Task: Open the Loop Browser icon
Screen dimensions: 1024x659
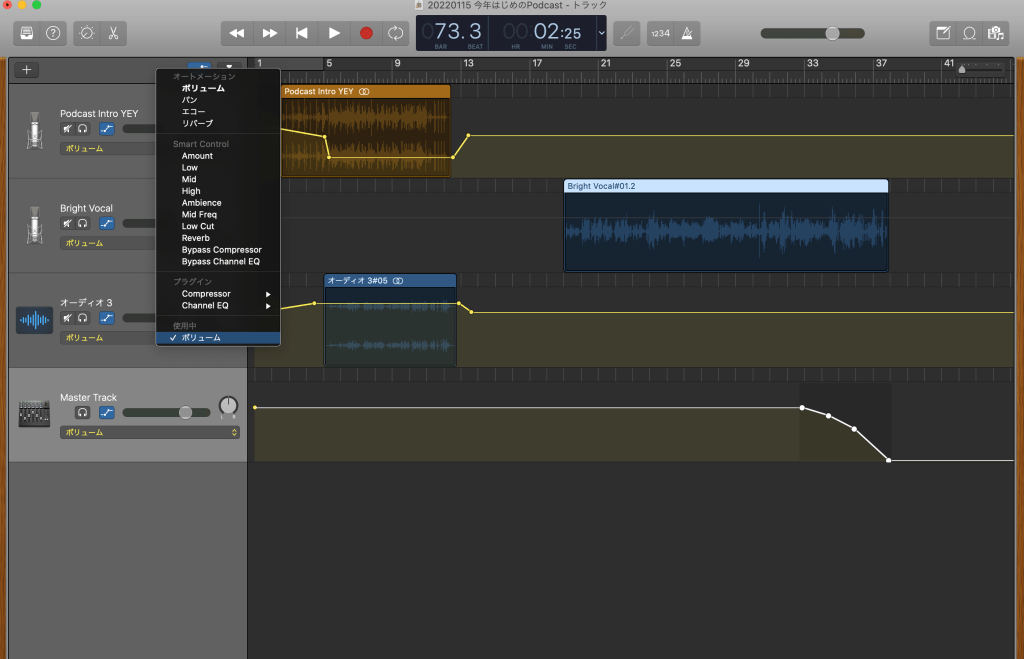Action: [x=969, y=33]
